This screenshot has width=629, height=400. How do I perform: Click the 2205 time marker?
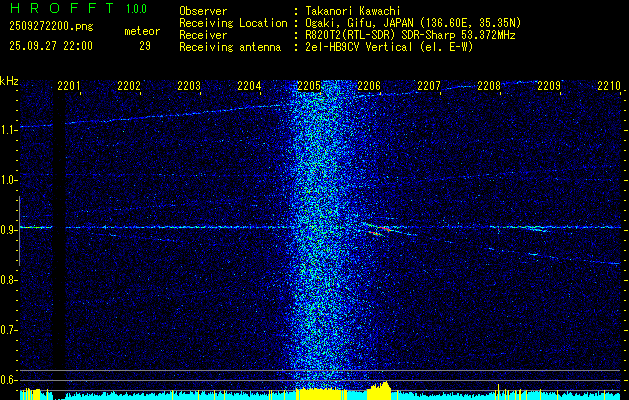[x=309, y=85]
